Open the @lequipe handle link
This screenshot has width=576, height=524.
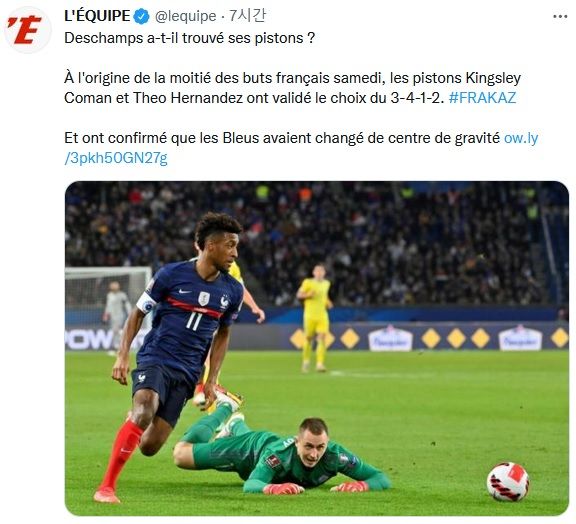coord(186,17)
